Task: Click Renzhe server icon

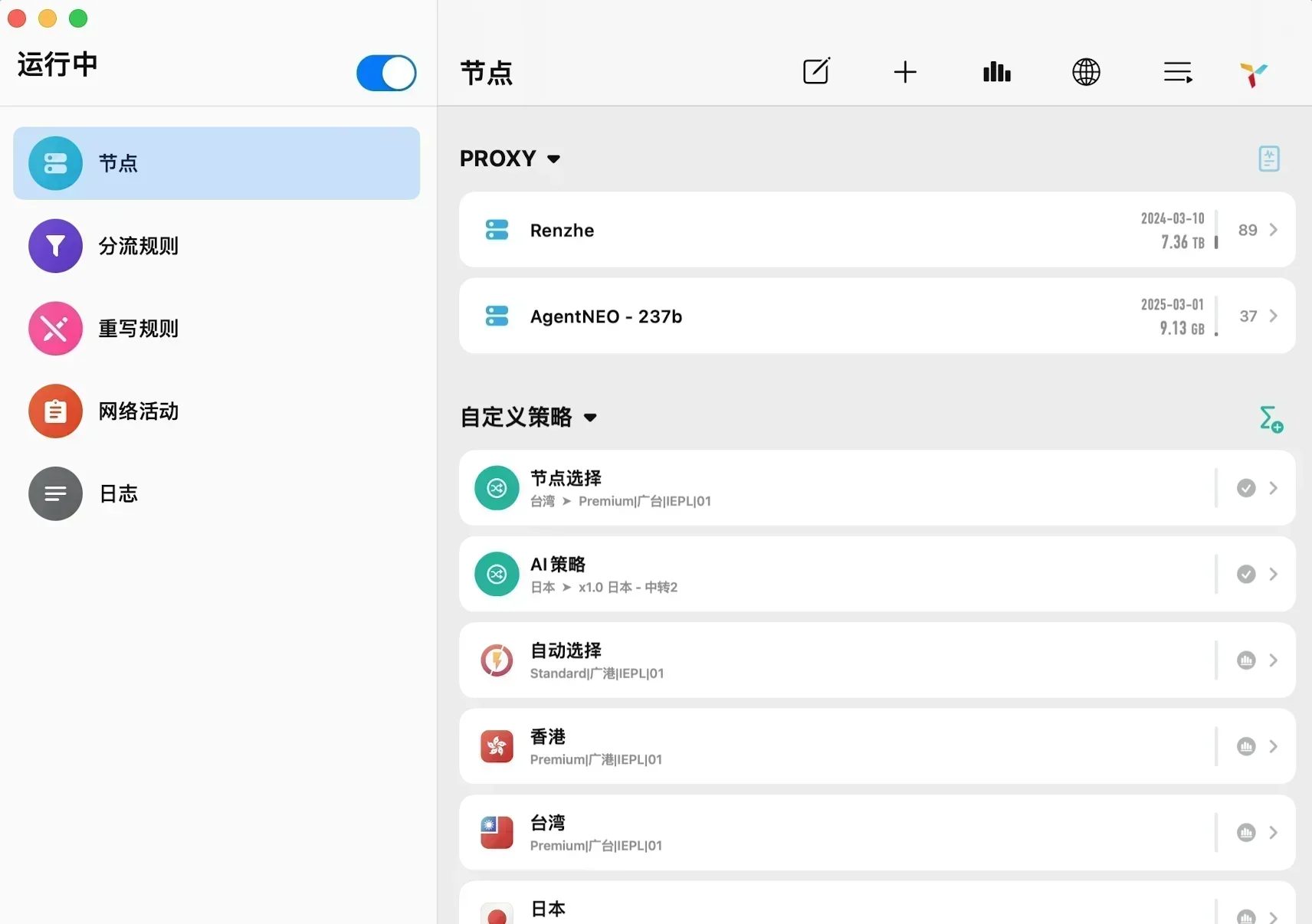Action: coord(497,230)
